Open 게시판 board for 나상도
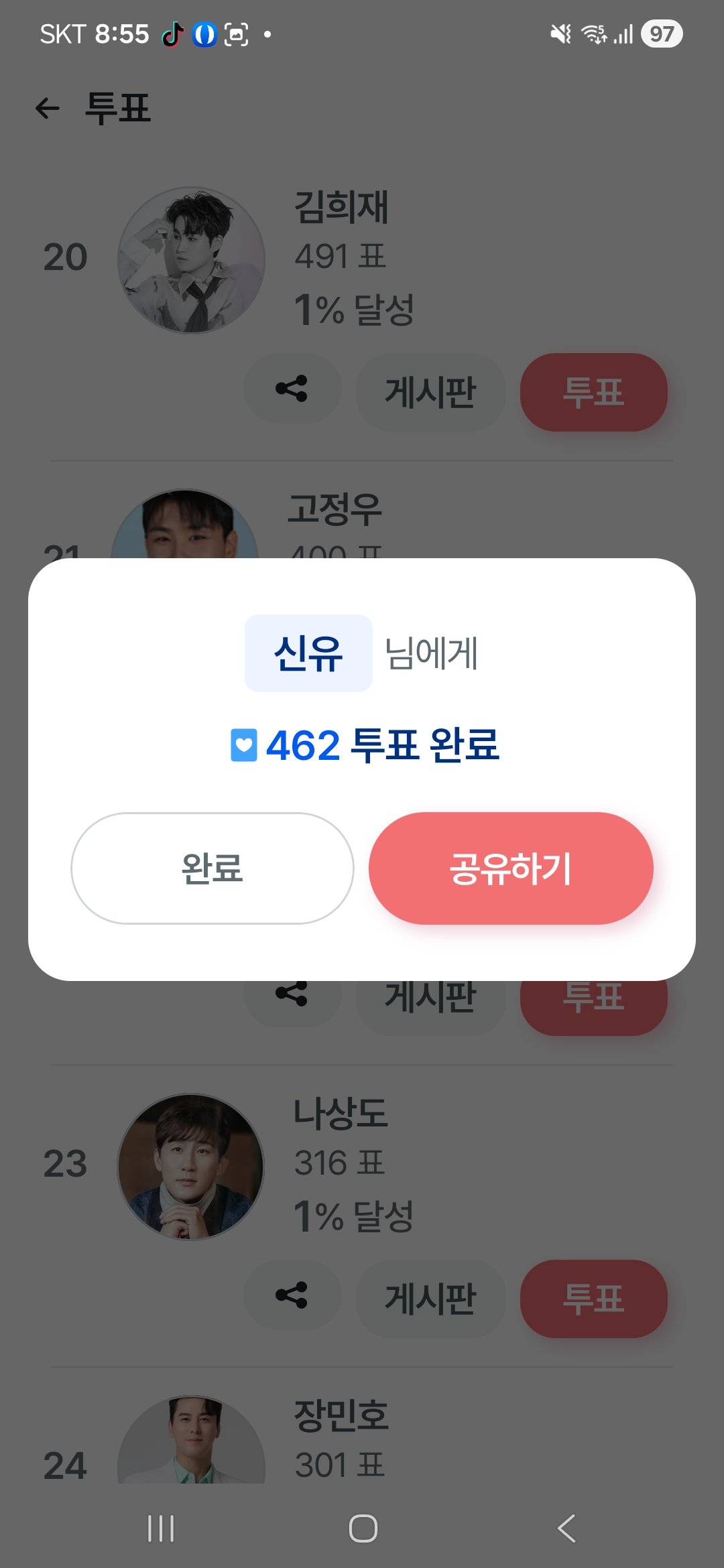 pyautogui.click(x=430, y=1299)
